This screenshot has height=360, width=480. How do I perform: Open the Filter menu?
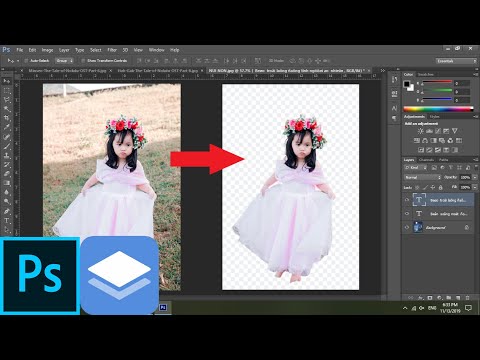click(x=112, y=50)
